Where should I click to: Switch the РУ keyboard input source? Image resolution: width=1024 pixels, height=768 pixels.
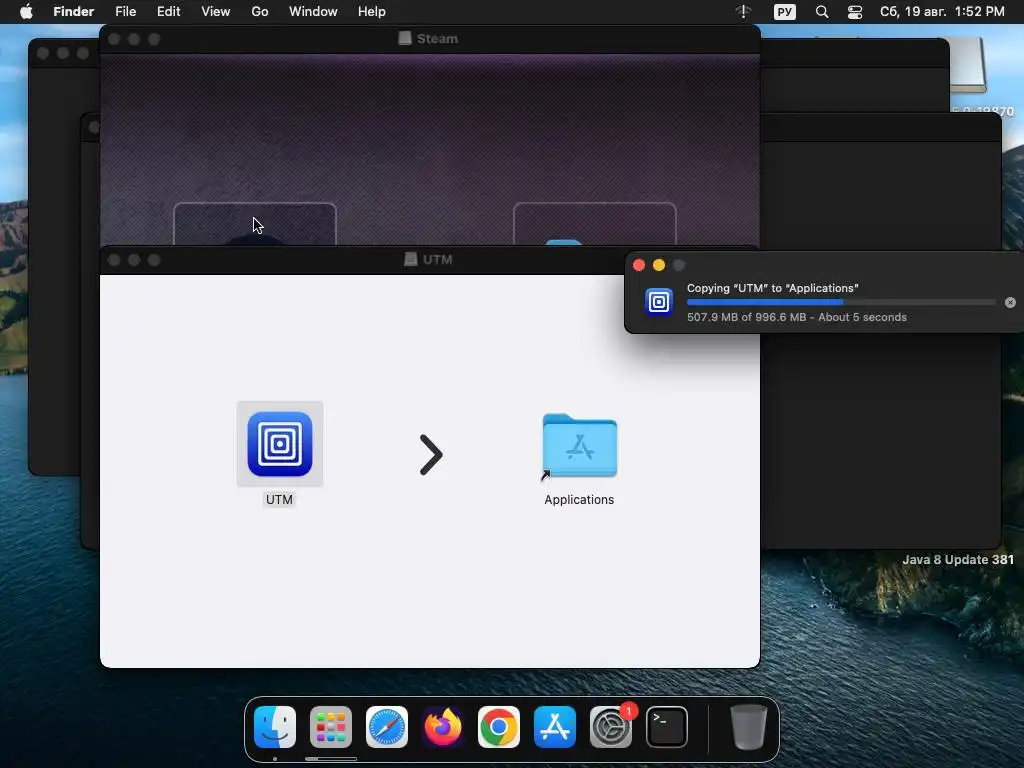click(x=784, y=12)
